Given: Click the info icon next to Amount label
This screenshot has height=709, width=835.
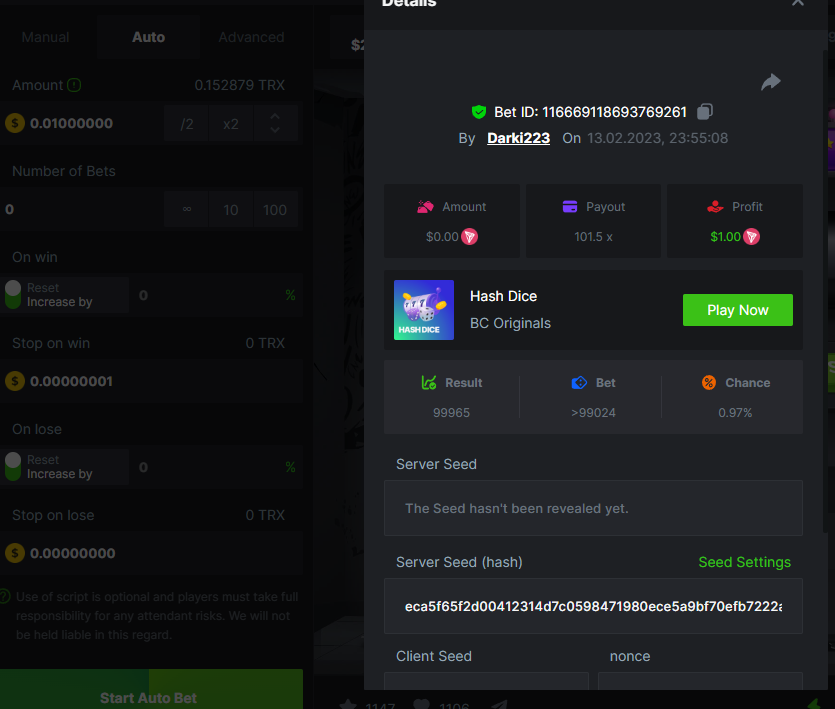Looking at the screenshot, I should pyautogui.click(x=75, y=85).
